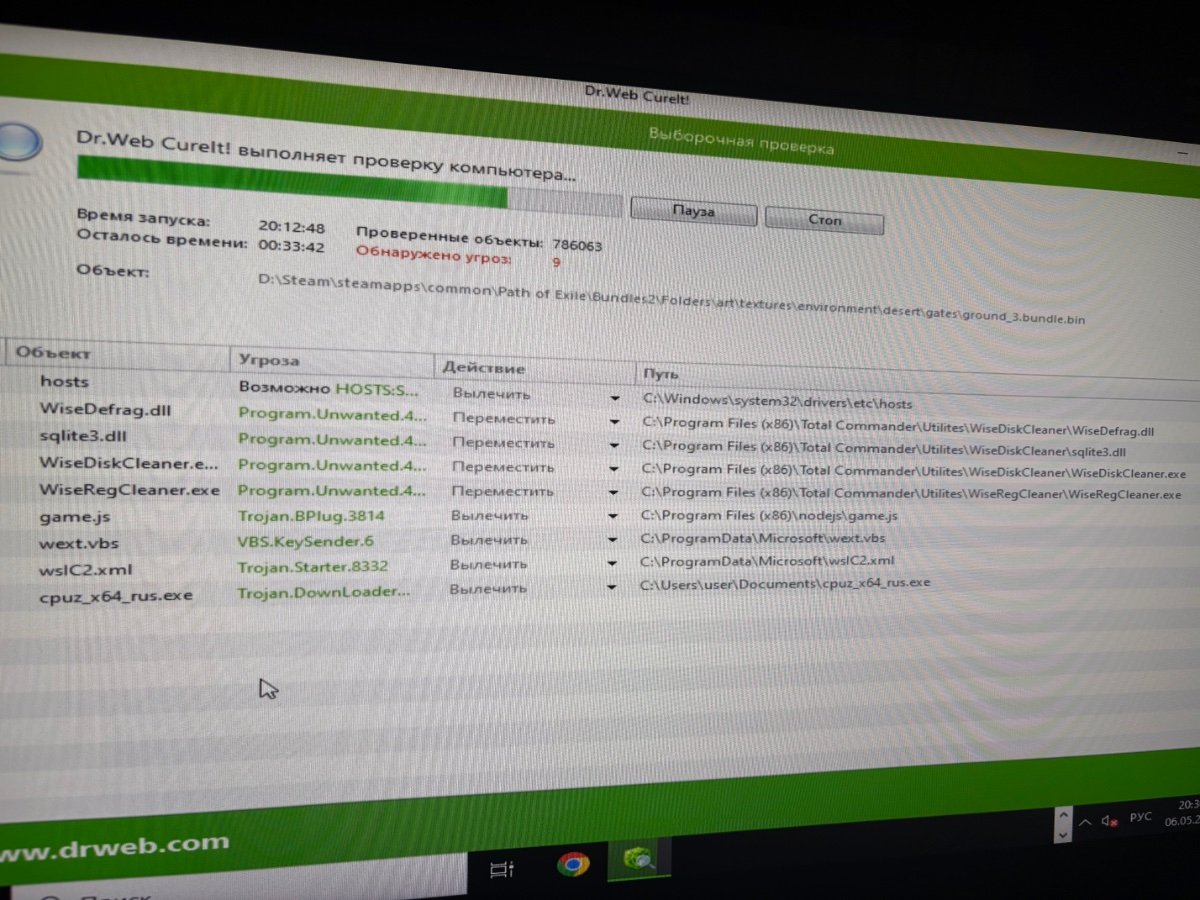The width and height of the screenshot is (1200, 900).
Task: Select the WiseDiskCleaner.e... object name
Action: click(128, 463)
